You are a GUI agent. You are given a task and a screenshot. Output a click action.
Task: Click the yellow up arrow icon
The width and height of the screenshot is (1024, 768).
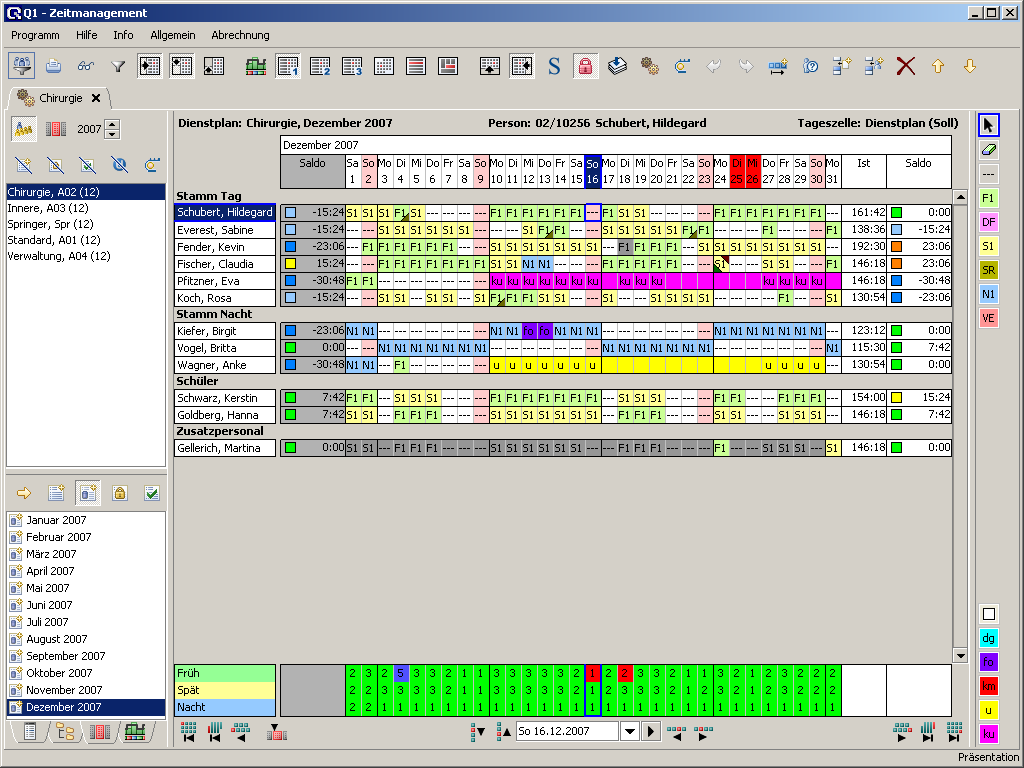point(938,66)
